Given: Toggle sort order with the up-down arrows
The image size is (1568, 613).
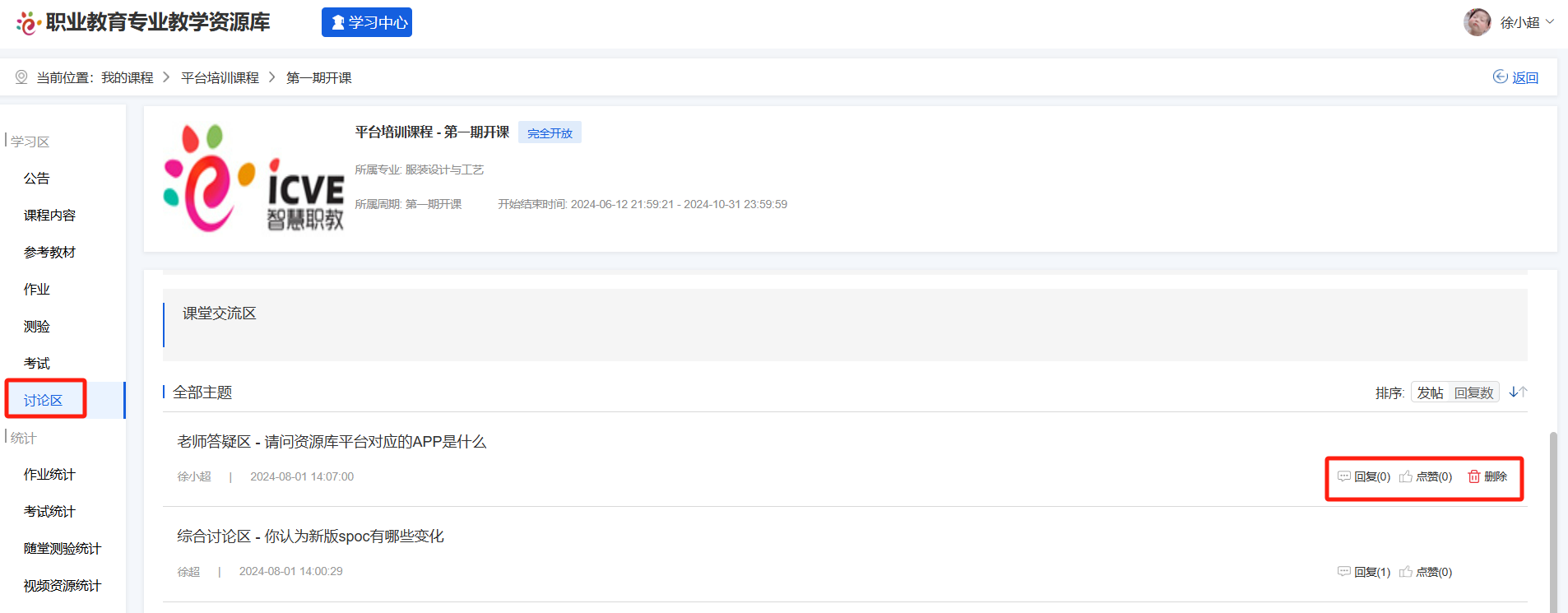Looking at the screenshot, I should [1518, 392].
